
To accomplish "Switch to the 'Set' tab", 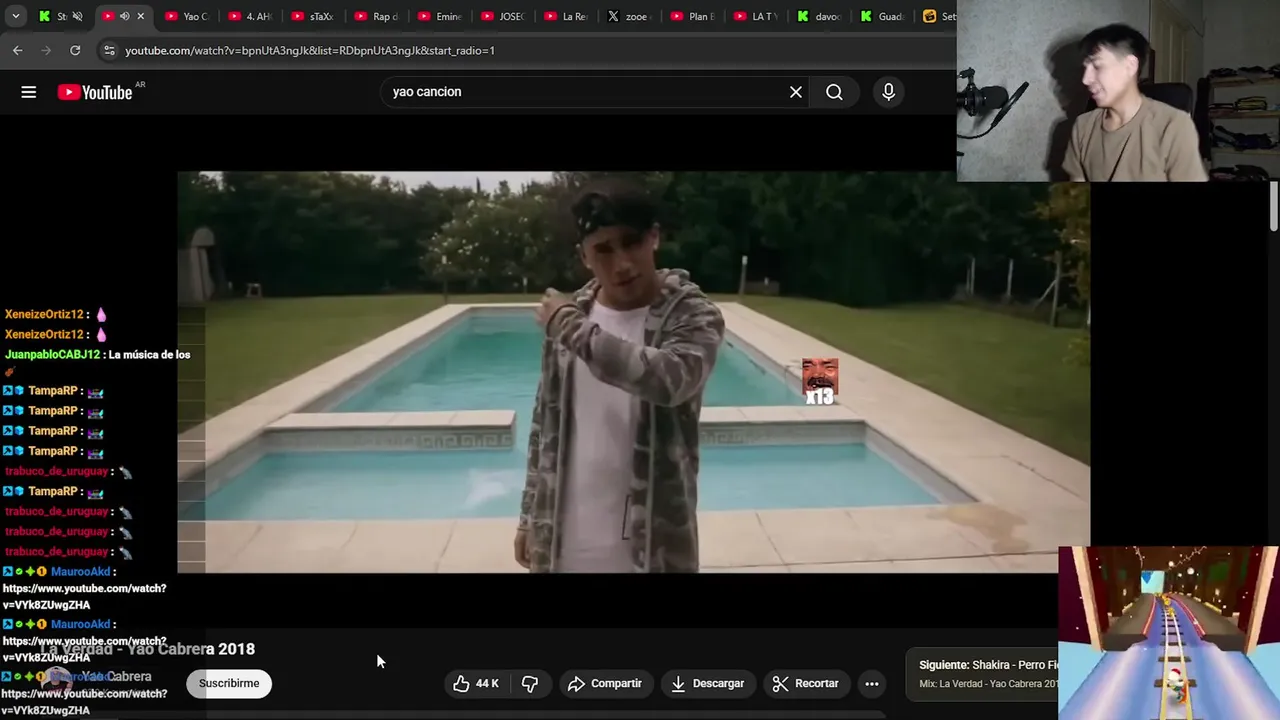I will pyautogui.click(x=938, y=16).
